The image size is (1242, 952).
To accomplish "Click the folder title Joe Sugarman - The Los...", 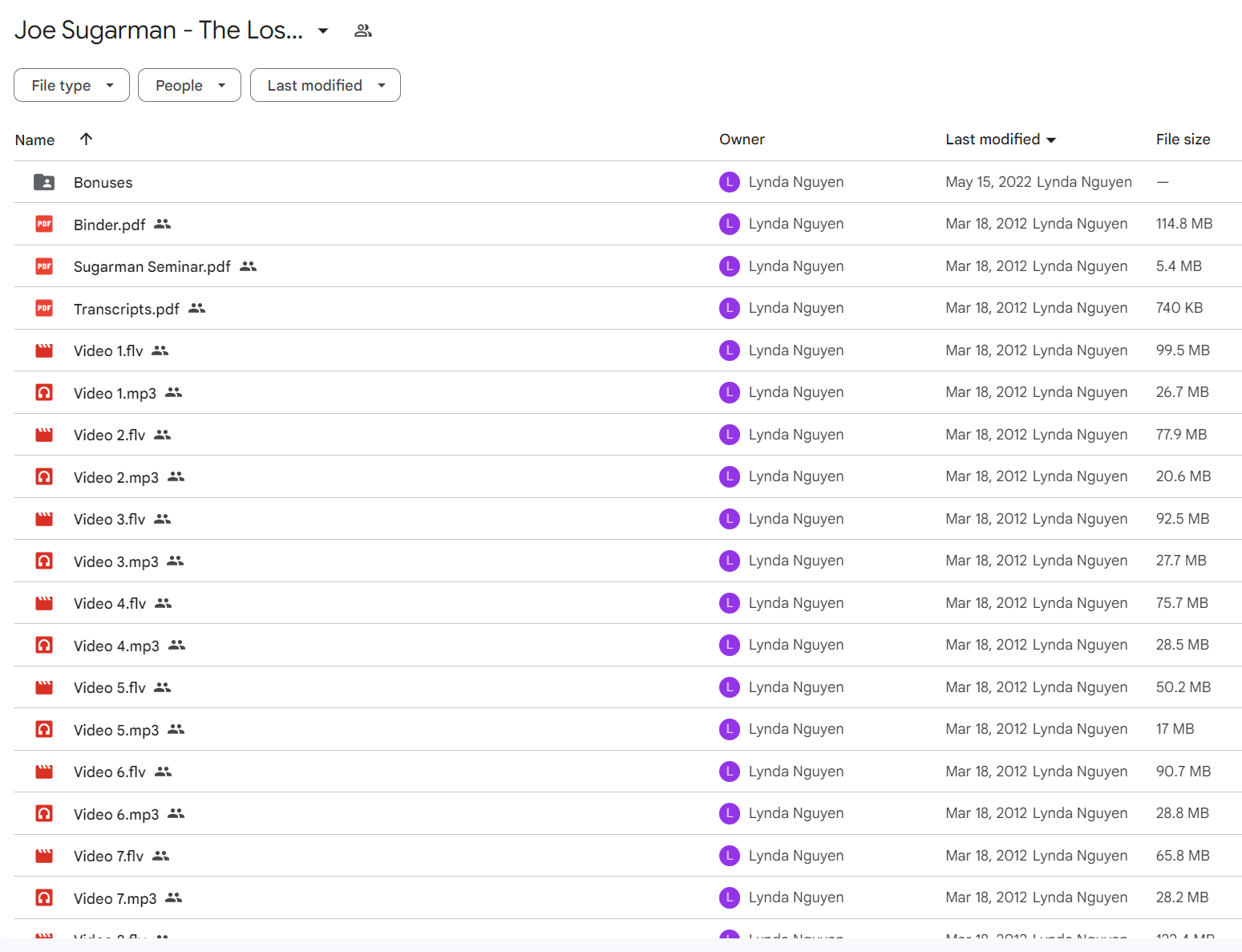I will pyautogui.click(x=159, y=30).
